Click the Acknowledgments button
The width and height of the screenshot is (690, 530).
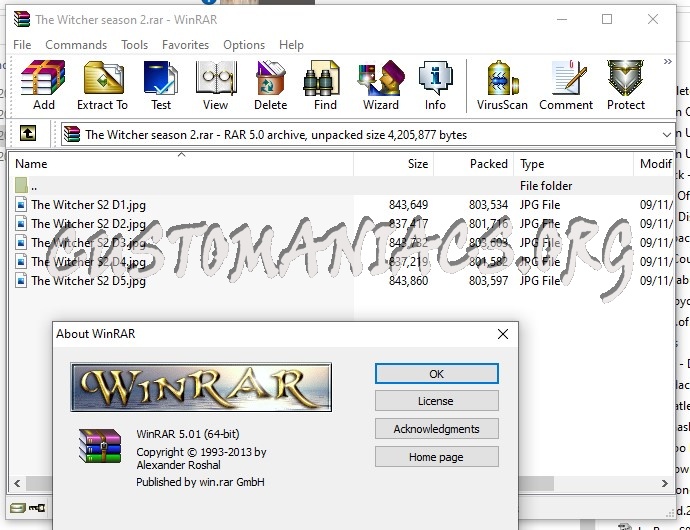click(x=437, y=429)
